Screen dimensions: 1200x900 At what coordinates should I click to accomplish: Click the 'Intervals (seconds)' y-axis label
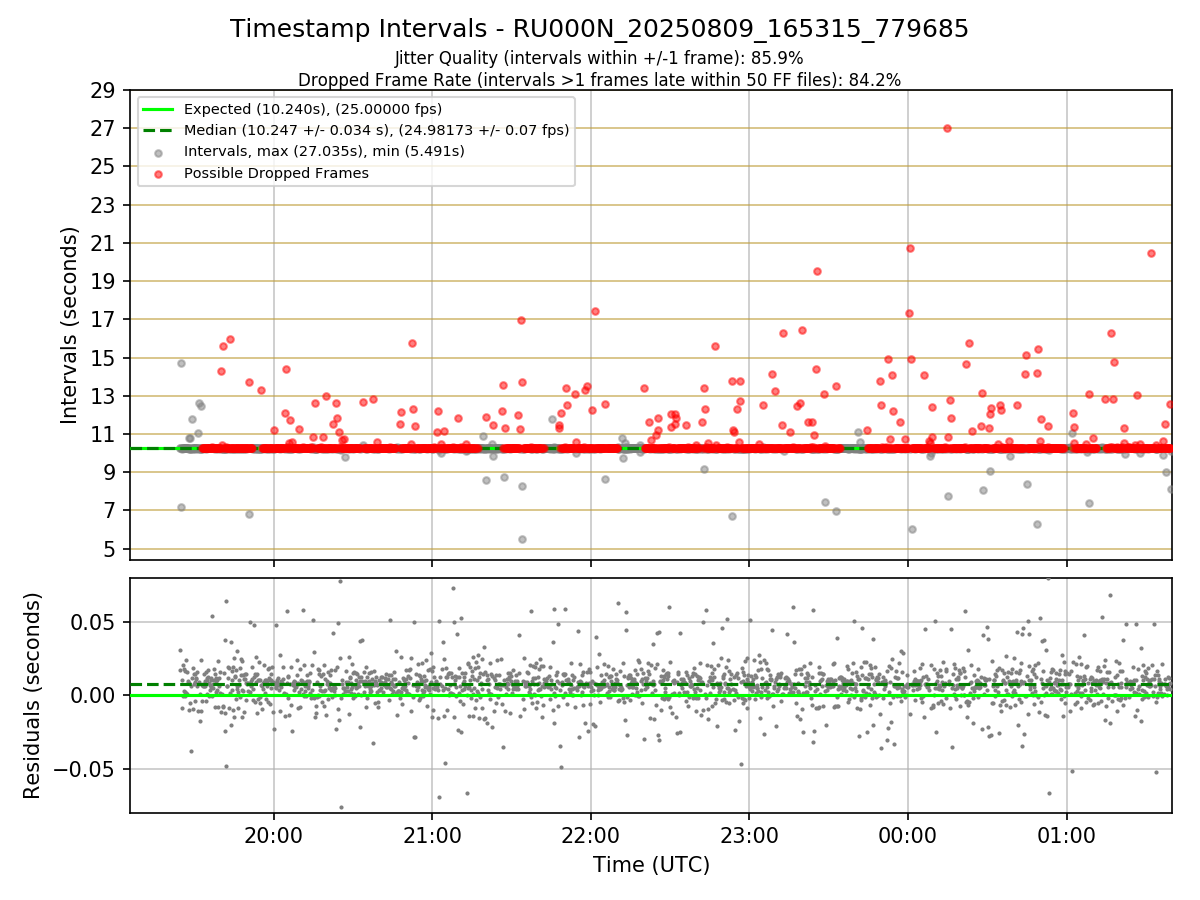[x=70, y=325]
